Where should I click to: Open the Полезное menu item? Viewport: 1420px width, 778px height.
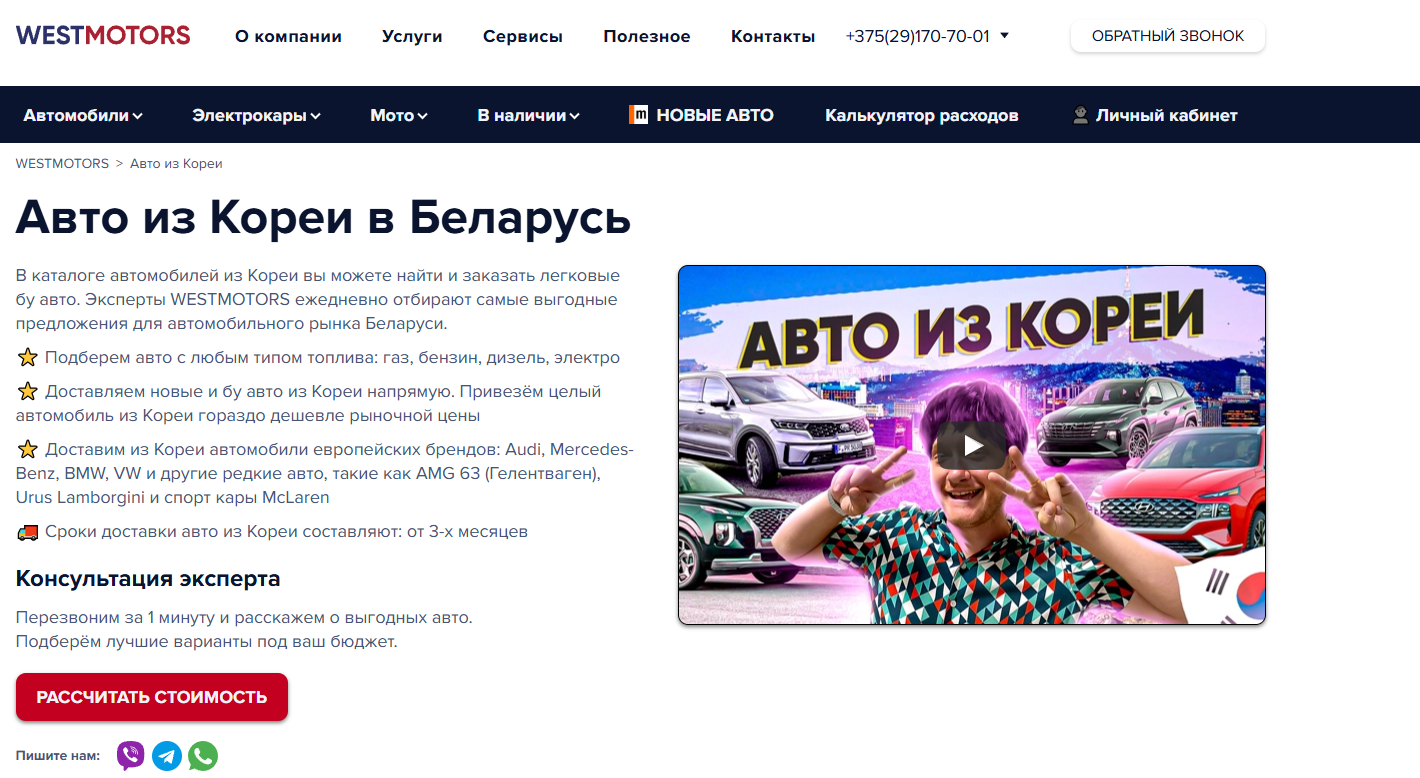coord(646,36)
